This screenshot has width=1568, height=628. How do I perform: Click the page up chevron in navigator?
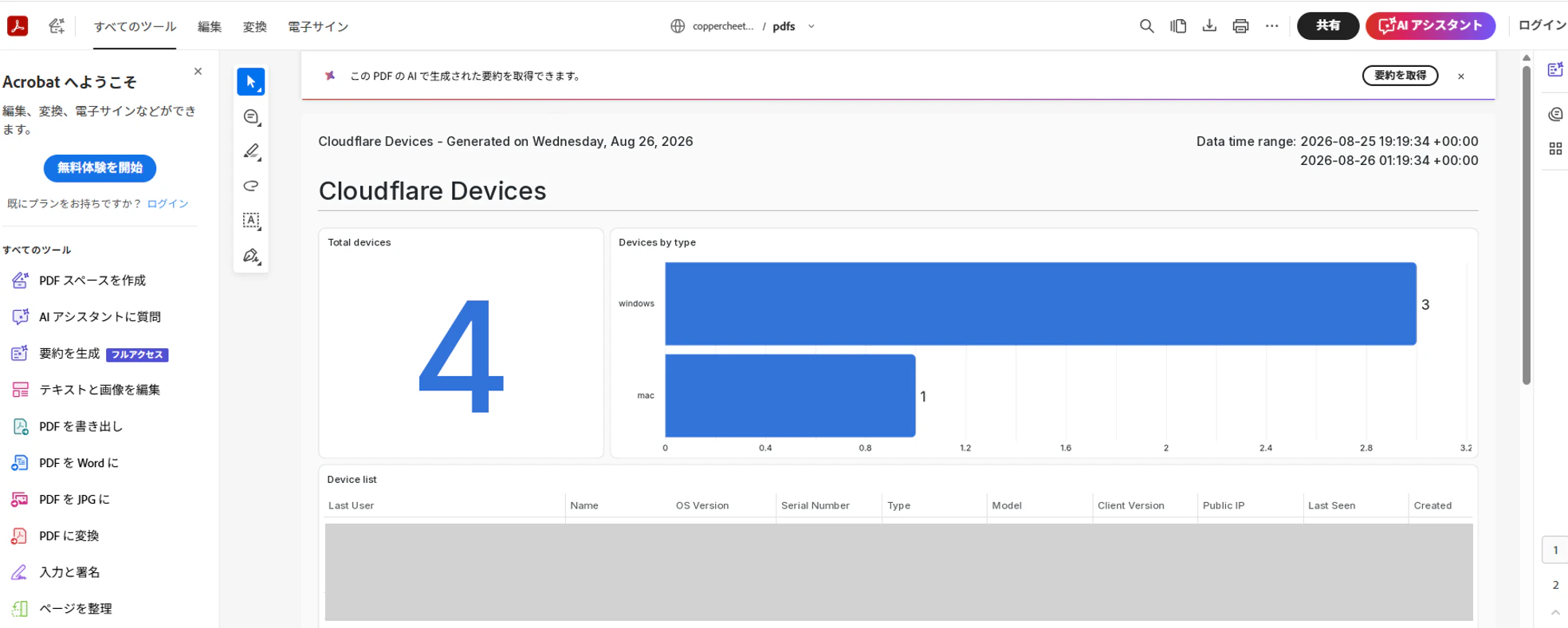pos(1555,613)
